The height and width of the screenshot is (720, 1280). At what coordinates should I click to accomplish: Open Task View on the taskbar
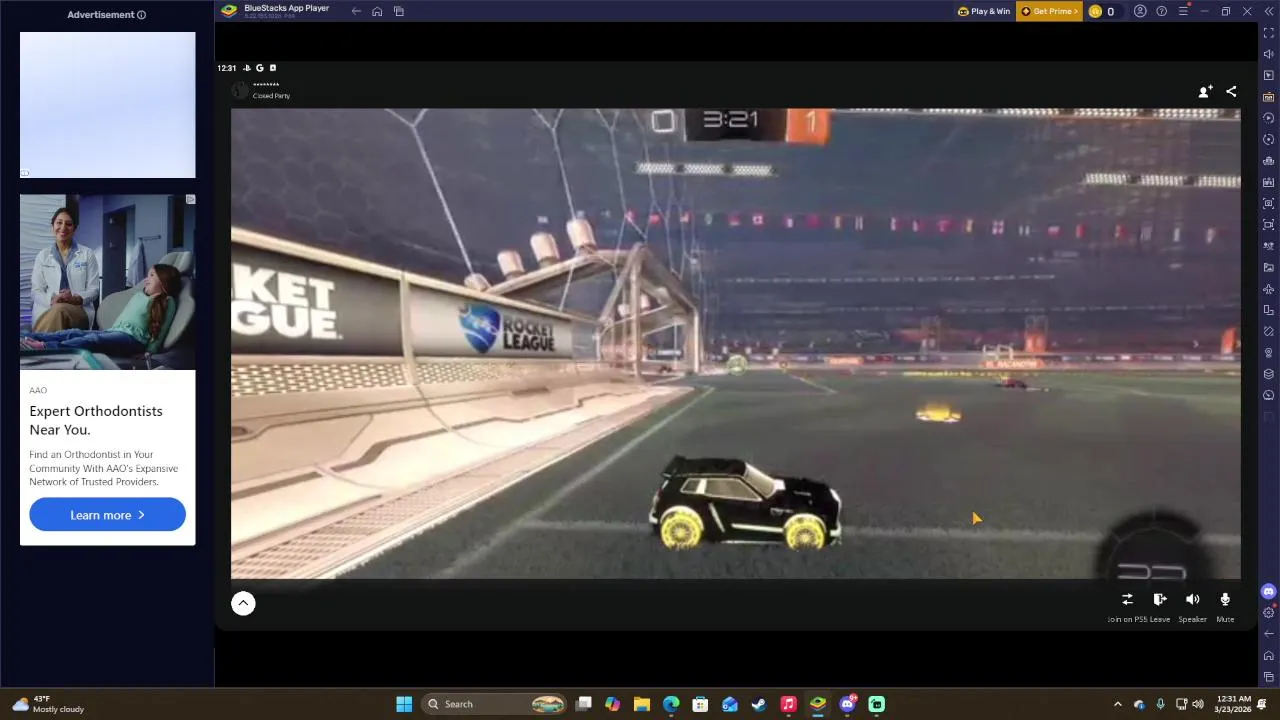click(584, 704)
